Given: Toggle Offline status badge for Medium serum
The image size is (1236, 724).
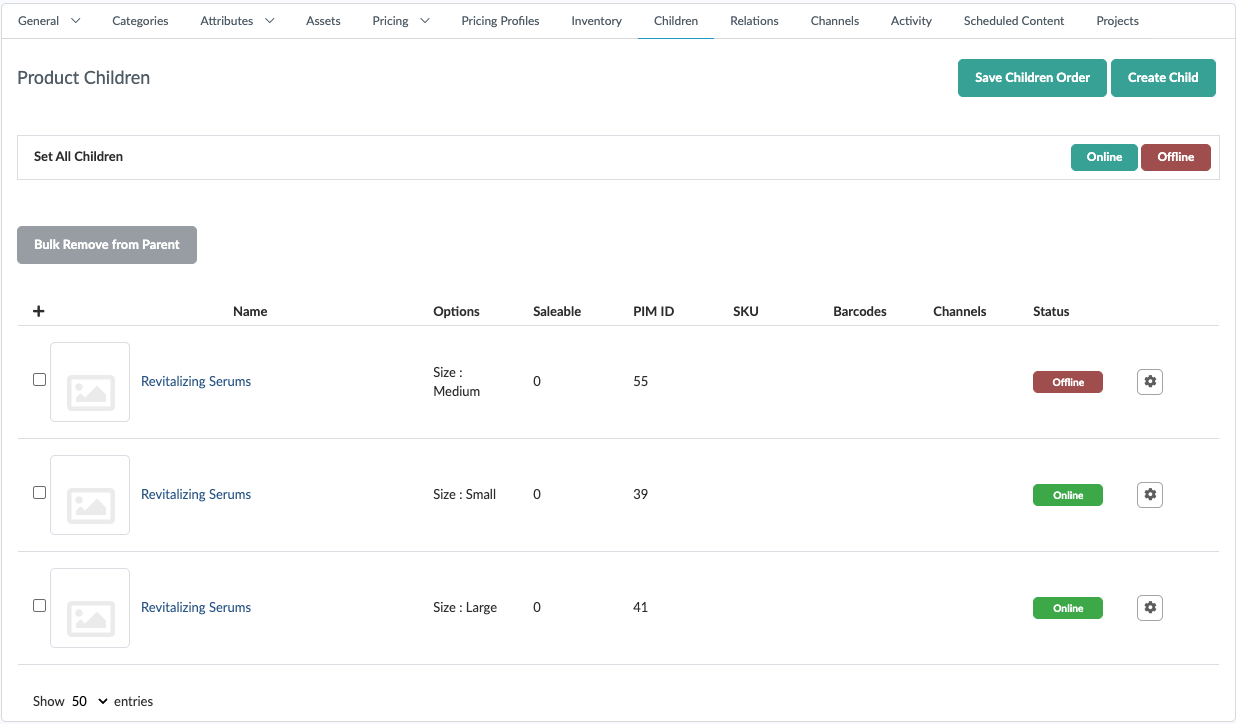Looking at the screenshot, I should 1067,382.
